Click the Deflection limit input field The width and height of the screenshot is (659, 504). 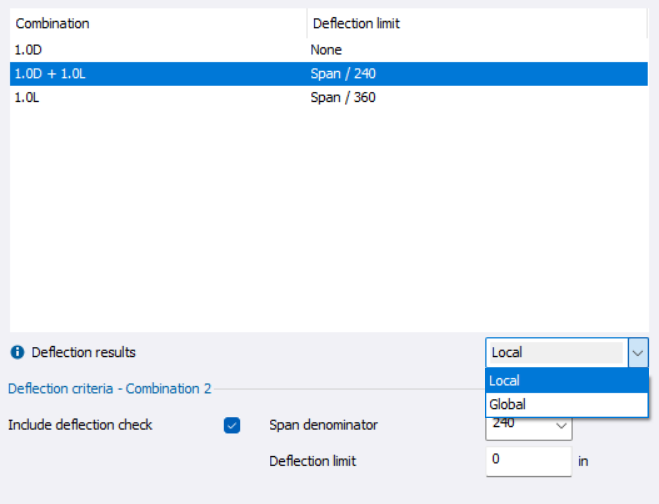pyautogui.click(x=528, y=461)
